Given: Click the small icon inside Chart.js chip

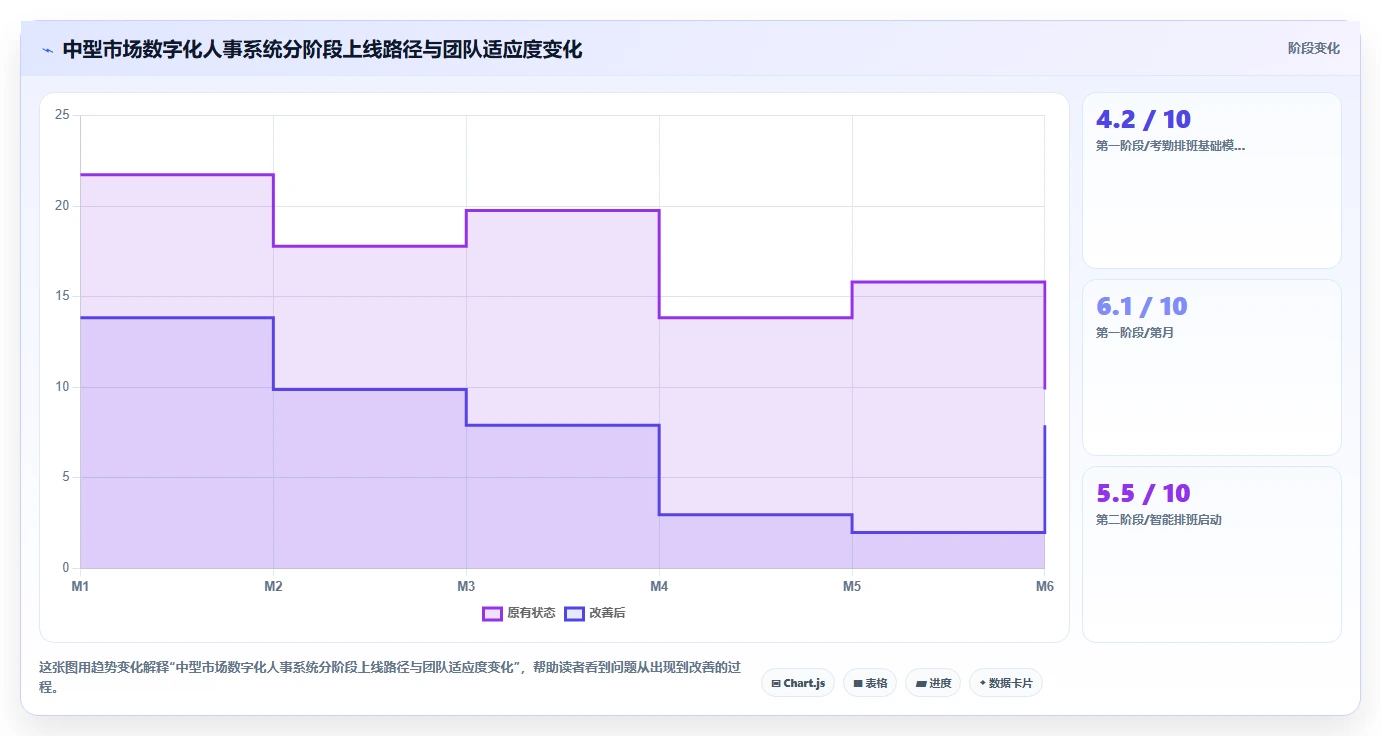Looking at the screenshot, I should point(776,684).
